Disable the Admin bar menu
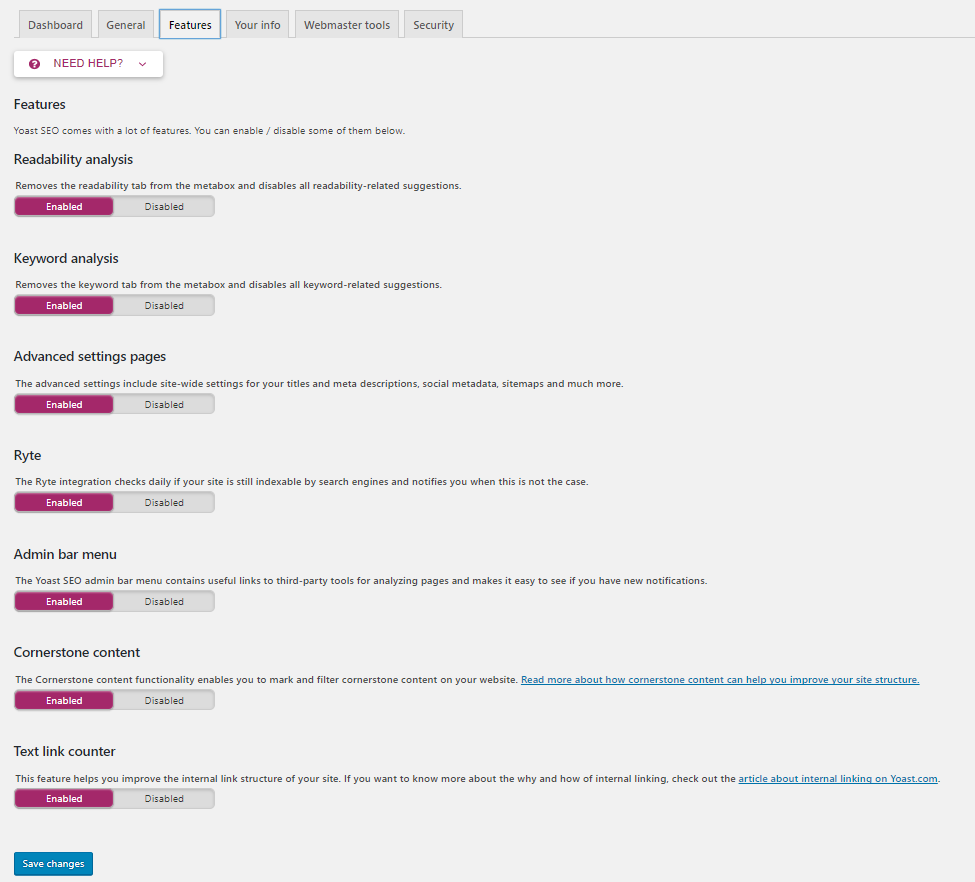Viewport: 975px width, 882px height. click(x=164, y=601)
